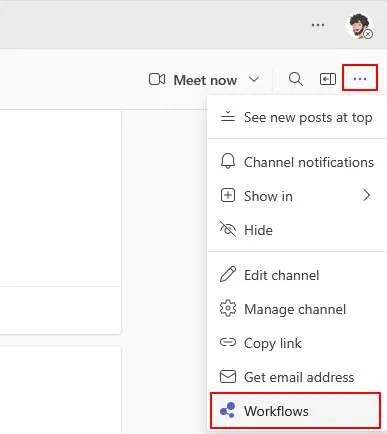Click the bell icon for Channel notifications

[x=228, y=161]
